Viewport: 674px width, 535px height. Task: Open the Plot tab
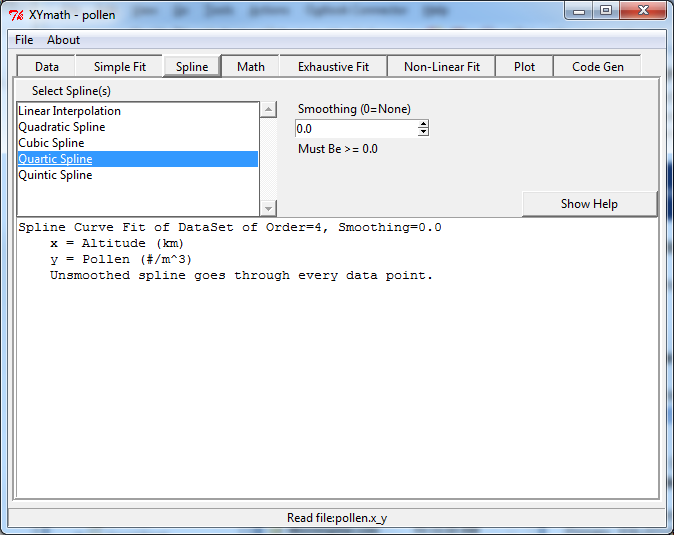tap(524, 67)
